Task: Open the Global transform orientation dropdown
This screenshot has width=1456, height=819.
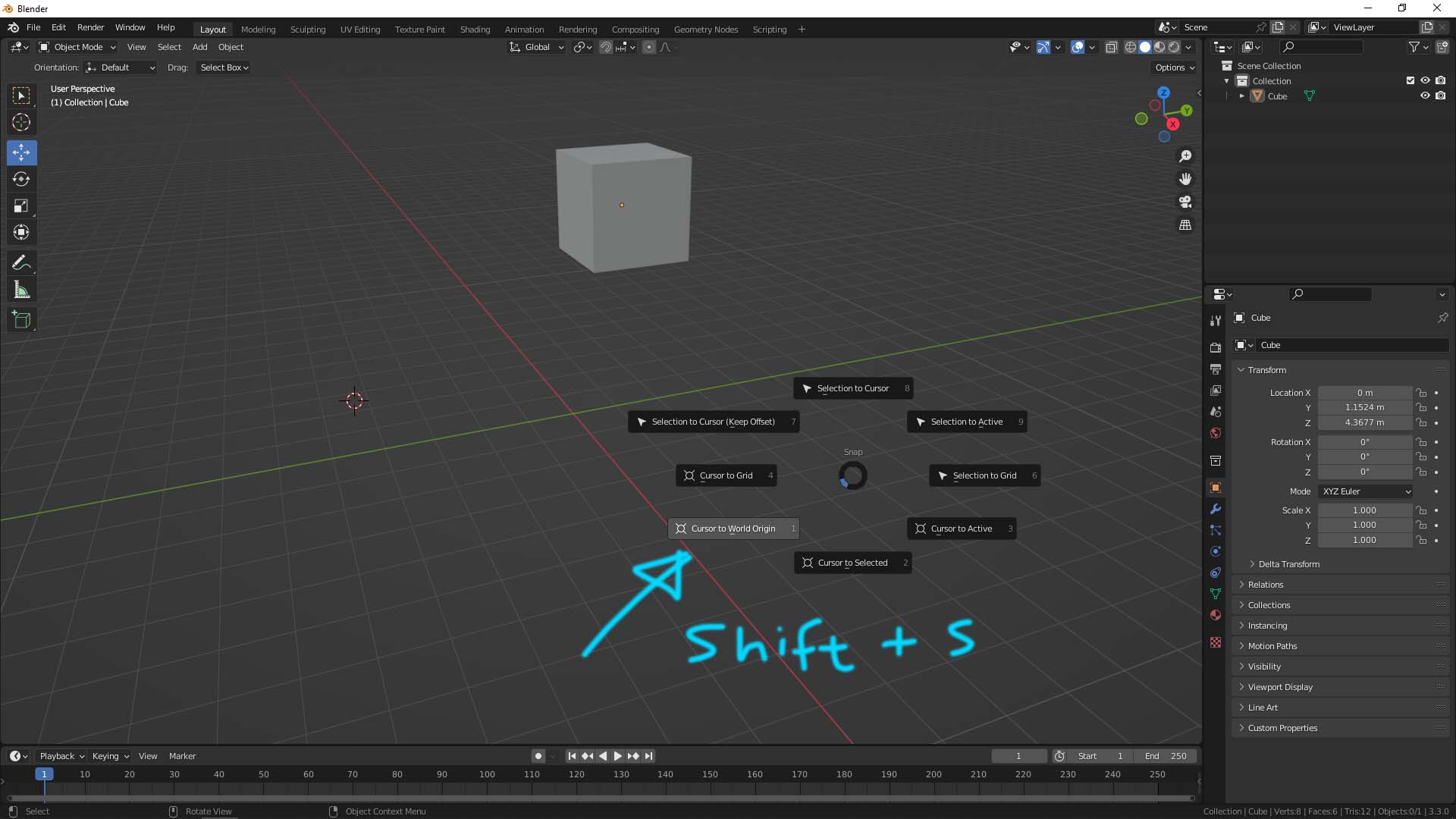Action: (537, 47)
